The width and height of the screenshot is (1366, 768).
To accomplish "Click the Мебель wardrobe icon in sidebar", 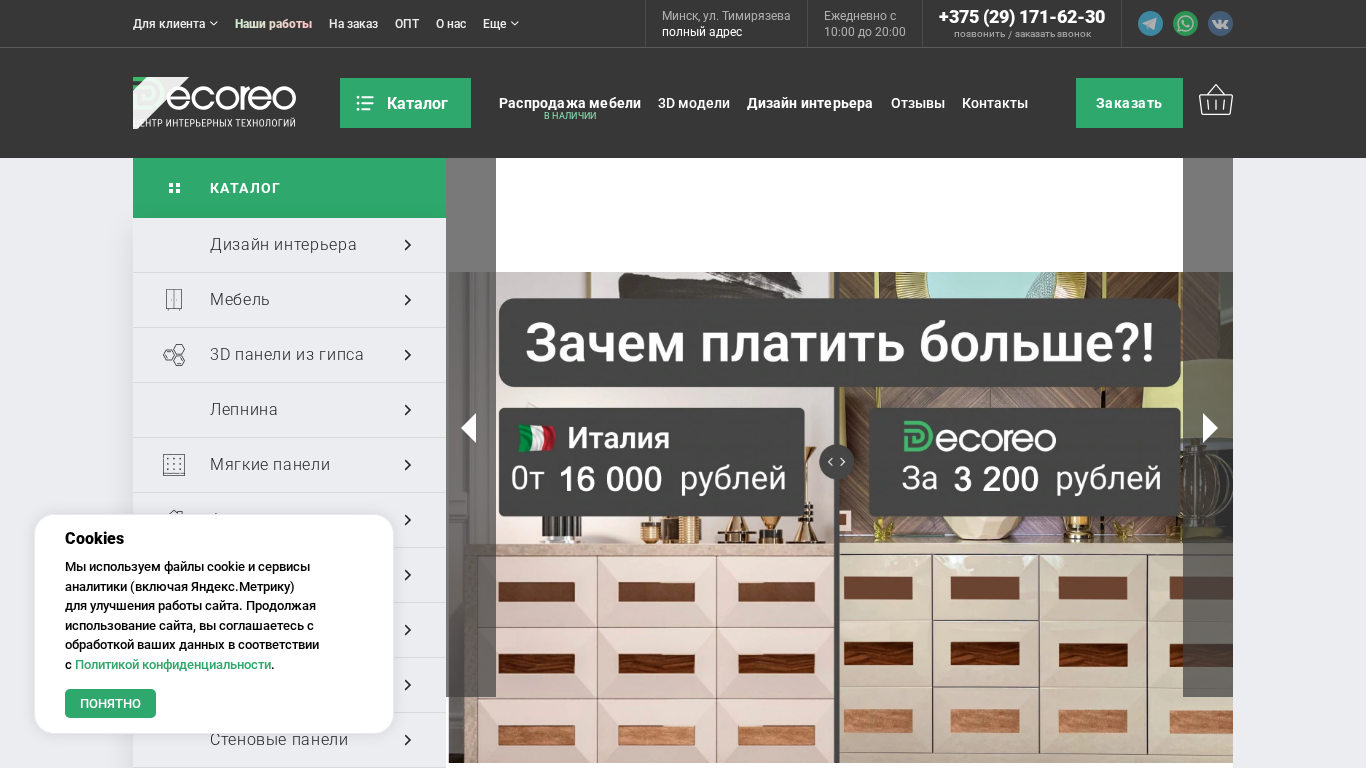I will pyautogui.click(x=174, y=300).
